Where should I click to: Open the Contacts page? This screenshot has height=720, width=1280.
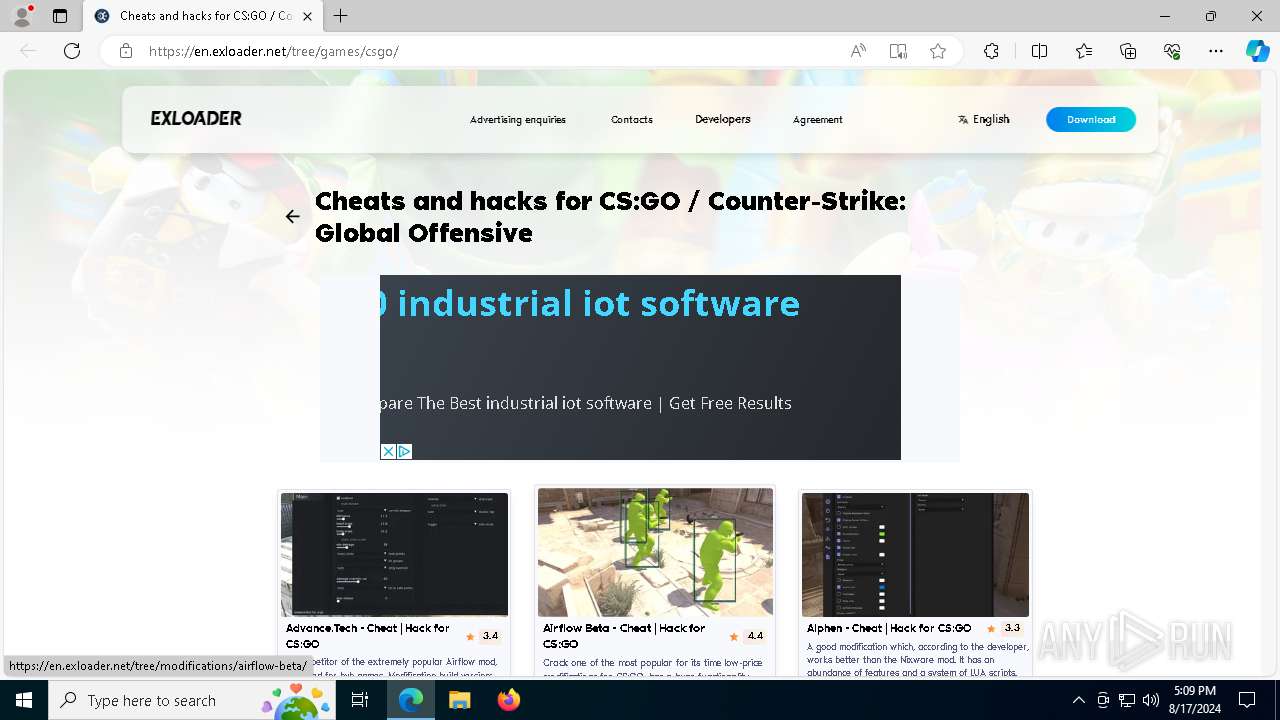(x=632, y=119)
